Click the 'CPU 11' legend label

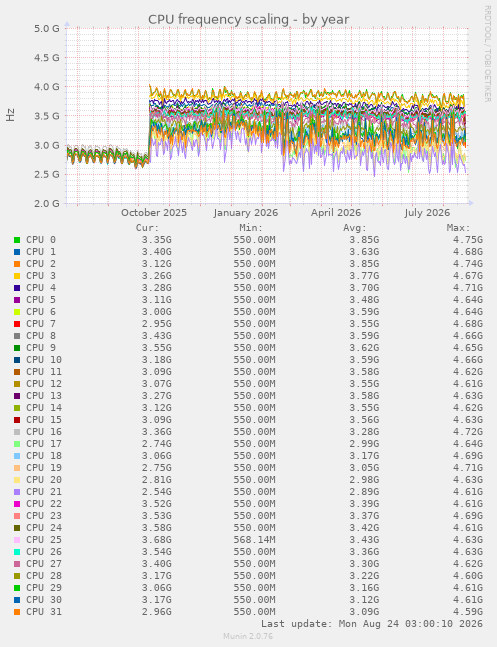tap(44, 371)
